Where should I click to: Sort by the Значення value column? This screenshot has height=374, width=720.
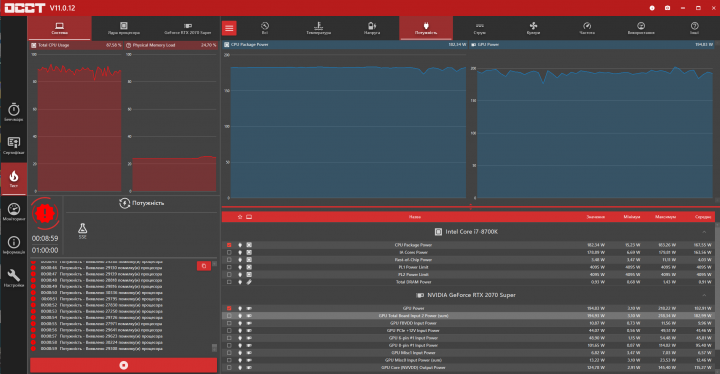[595, 217]
